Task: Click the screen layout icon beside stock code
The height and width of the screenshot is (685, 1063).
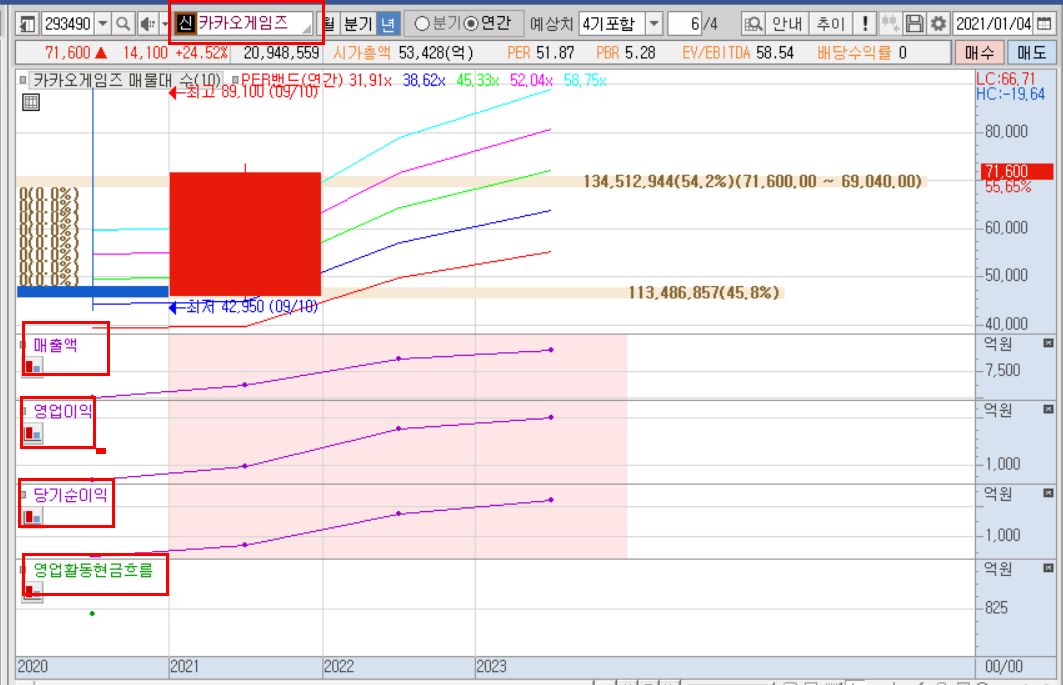Action: coord(27,24)
